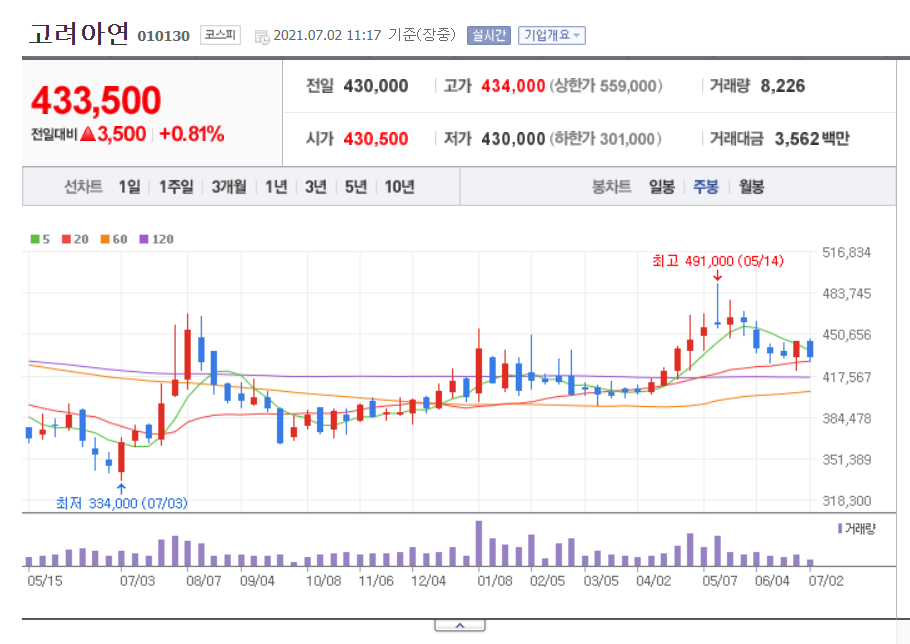Click the clock calendar icon beside date
910x644 pixels.
click(x=262, y=37)
